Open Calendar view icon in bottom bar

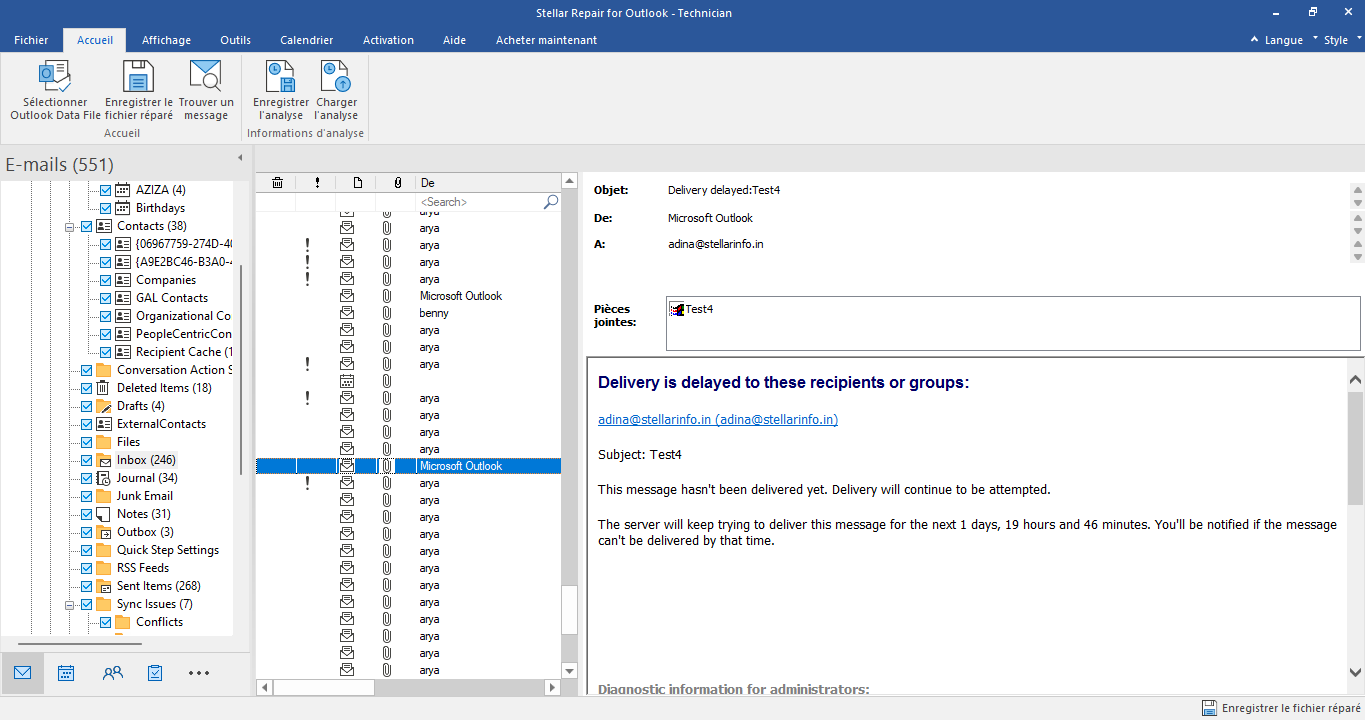(66, 673)
